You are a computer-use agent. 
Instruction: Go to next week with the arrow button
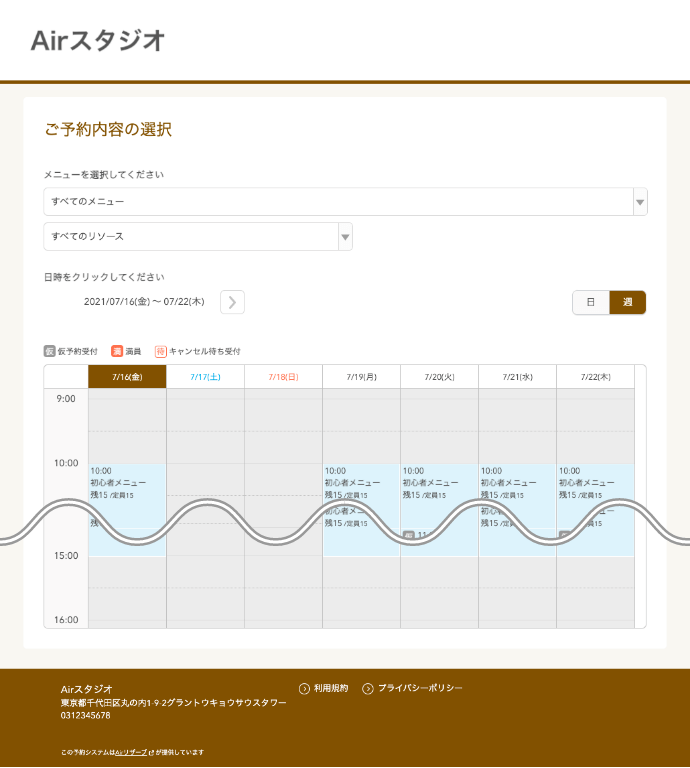[232, 302]
